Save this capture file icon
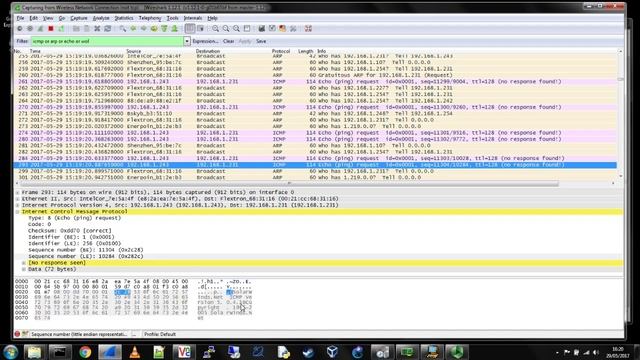This screenshot has width=640, height=360. [87, 29]
